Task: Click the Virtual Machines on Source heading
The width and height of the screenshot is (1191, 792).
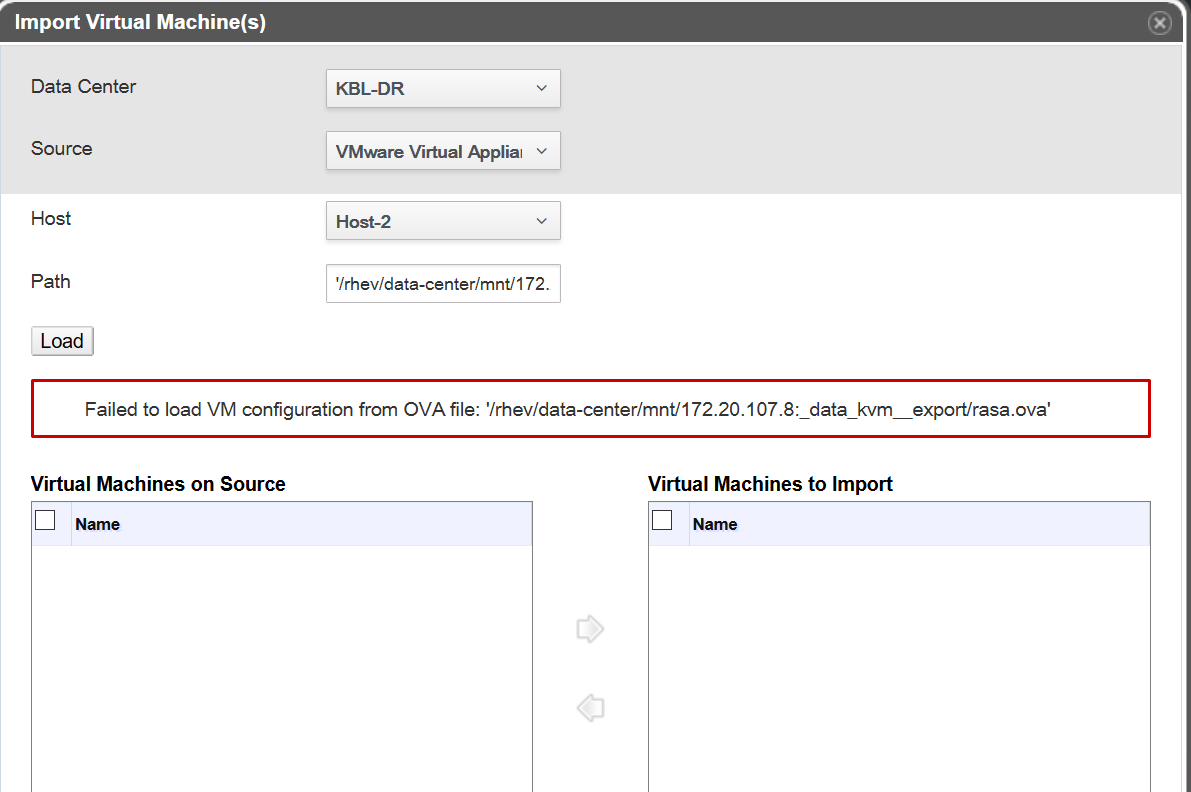Action: (x=158, y=484)
